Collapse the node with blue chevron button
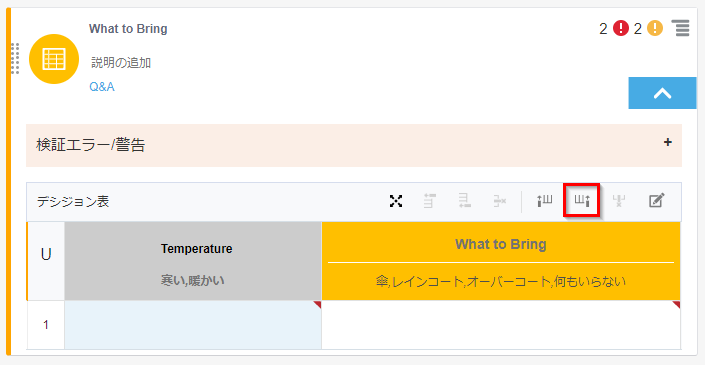Viewport: 705px width, 365px height. pyautogui.click(x=662, y=93)
